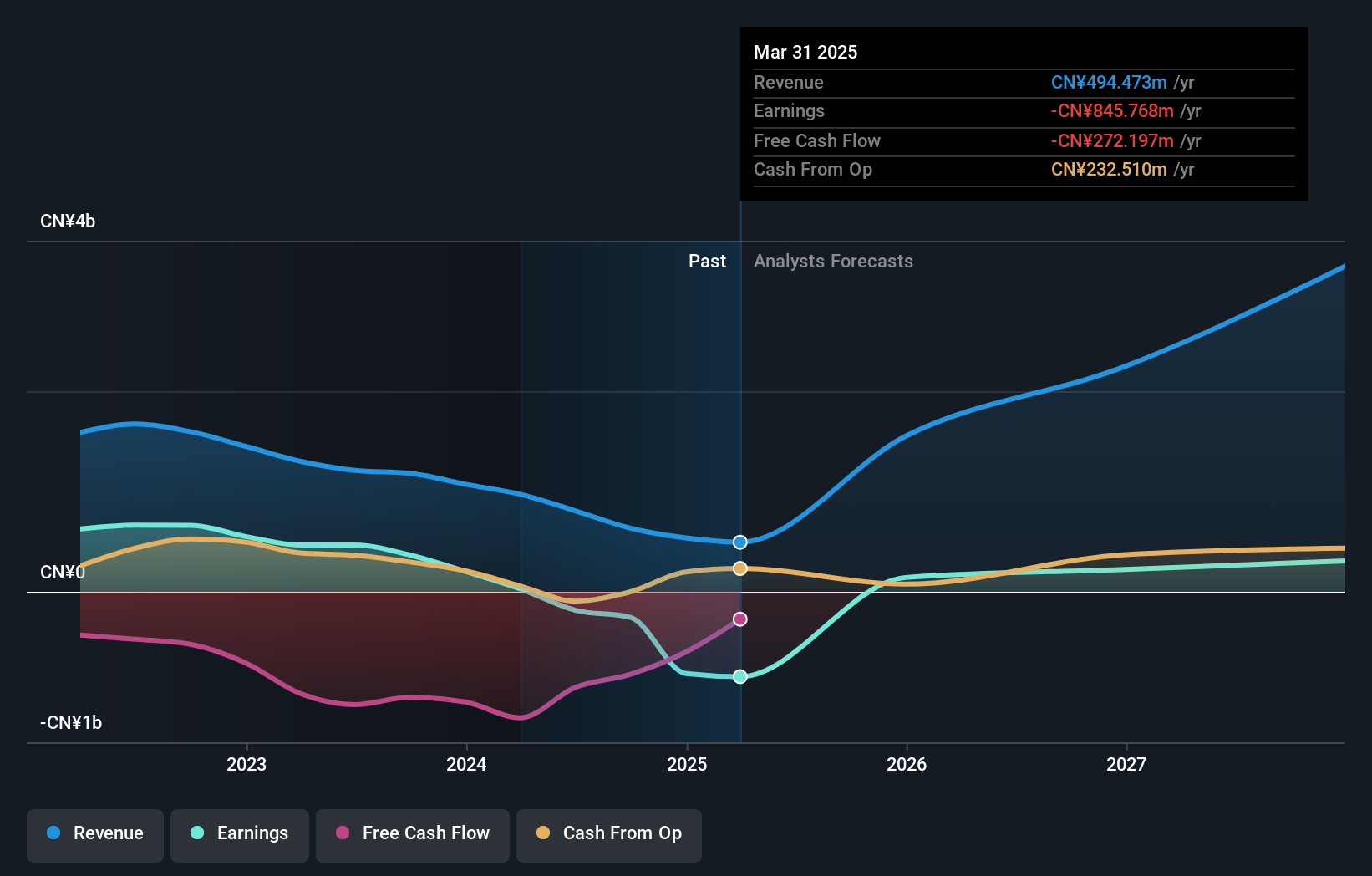Click the -CN¥1b y-axis label

point(71,723)
